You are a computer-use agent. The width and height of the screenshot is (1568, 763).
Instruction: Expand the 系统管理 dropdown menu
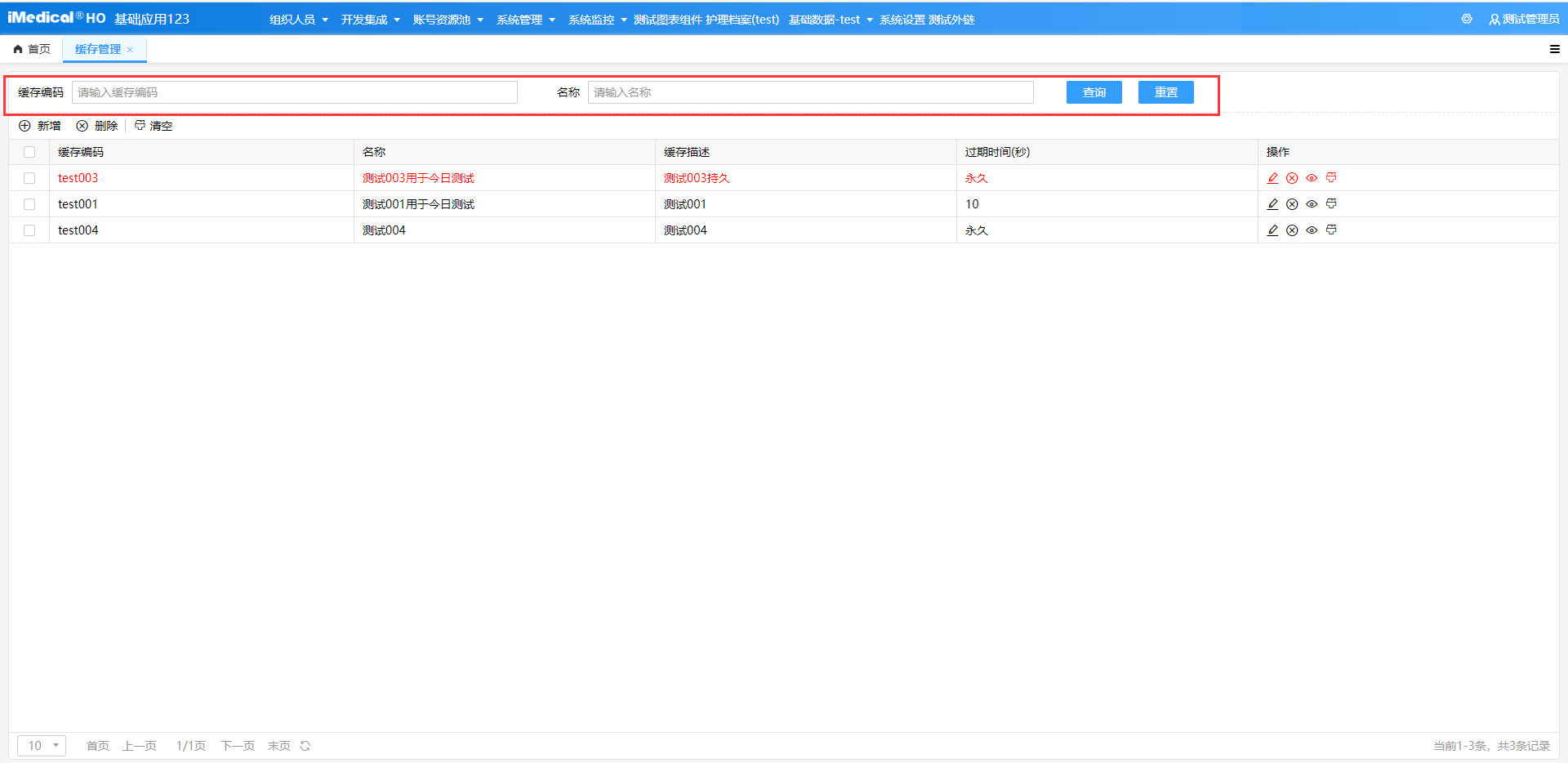pos(525,20)
